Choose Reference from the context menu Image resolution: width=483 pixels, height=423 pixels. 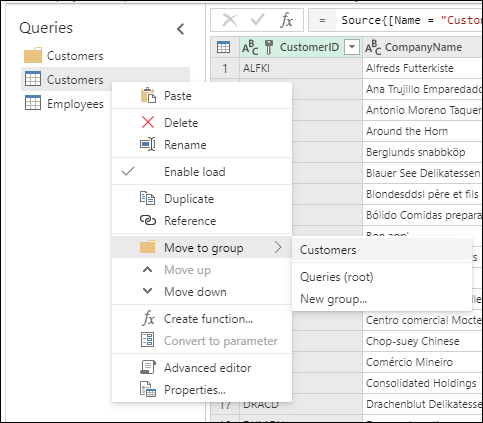202,221
